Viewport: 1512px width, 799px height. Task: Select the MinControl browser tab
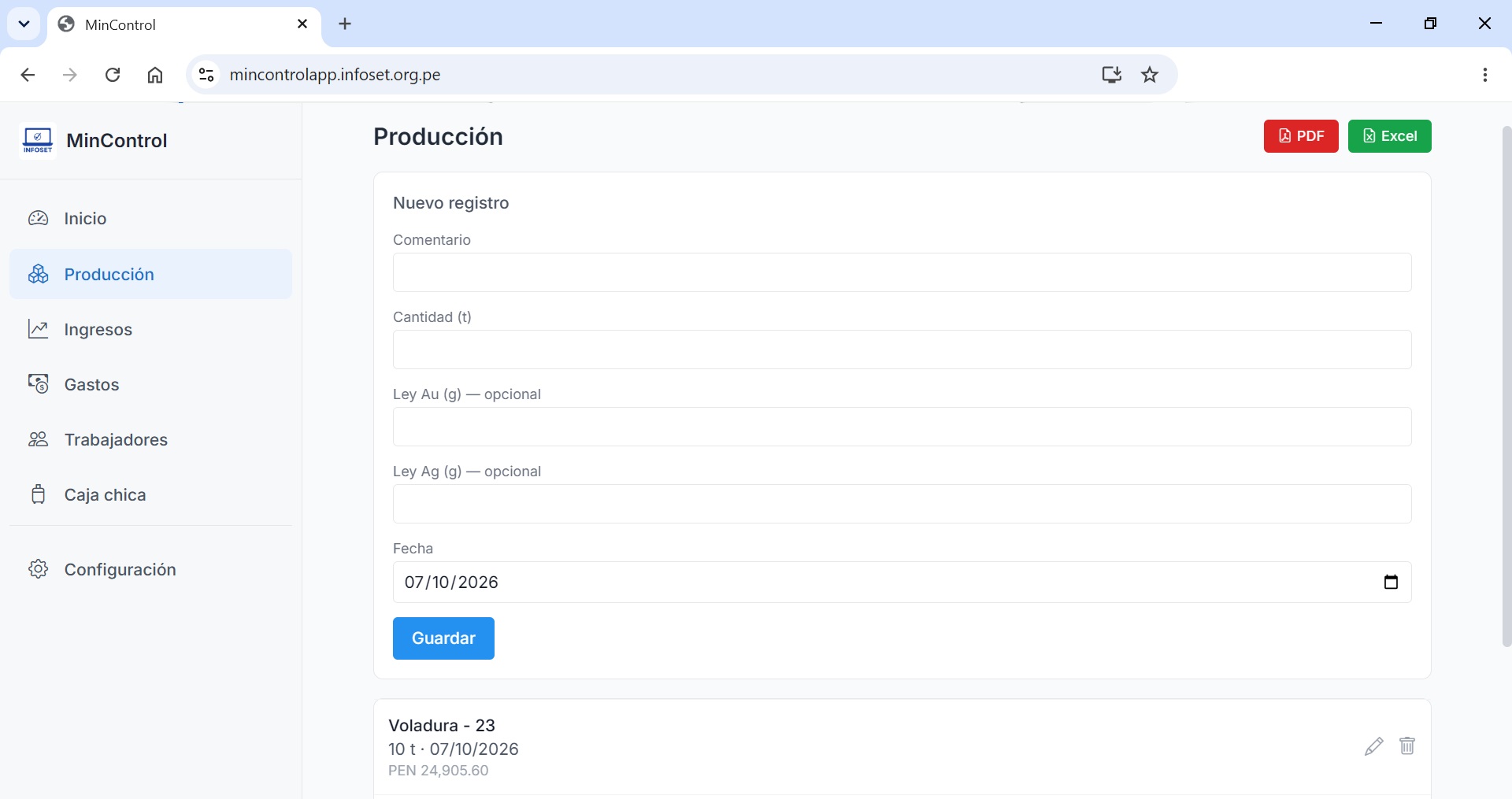[x=184, y=24]
